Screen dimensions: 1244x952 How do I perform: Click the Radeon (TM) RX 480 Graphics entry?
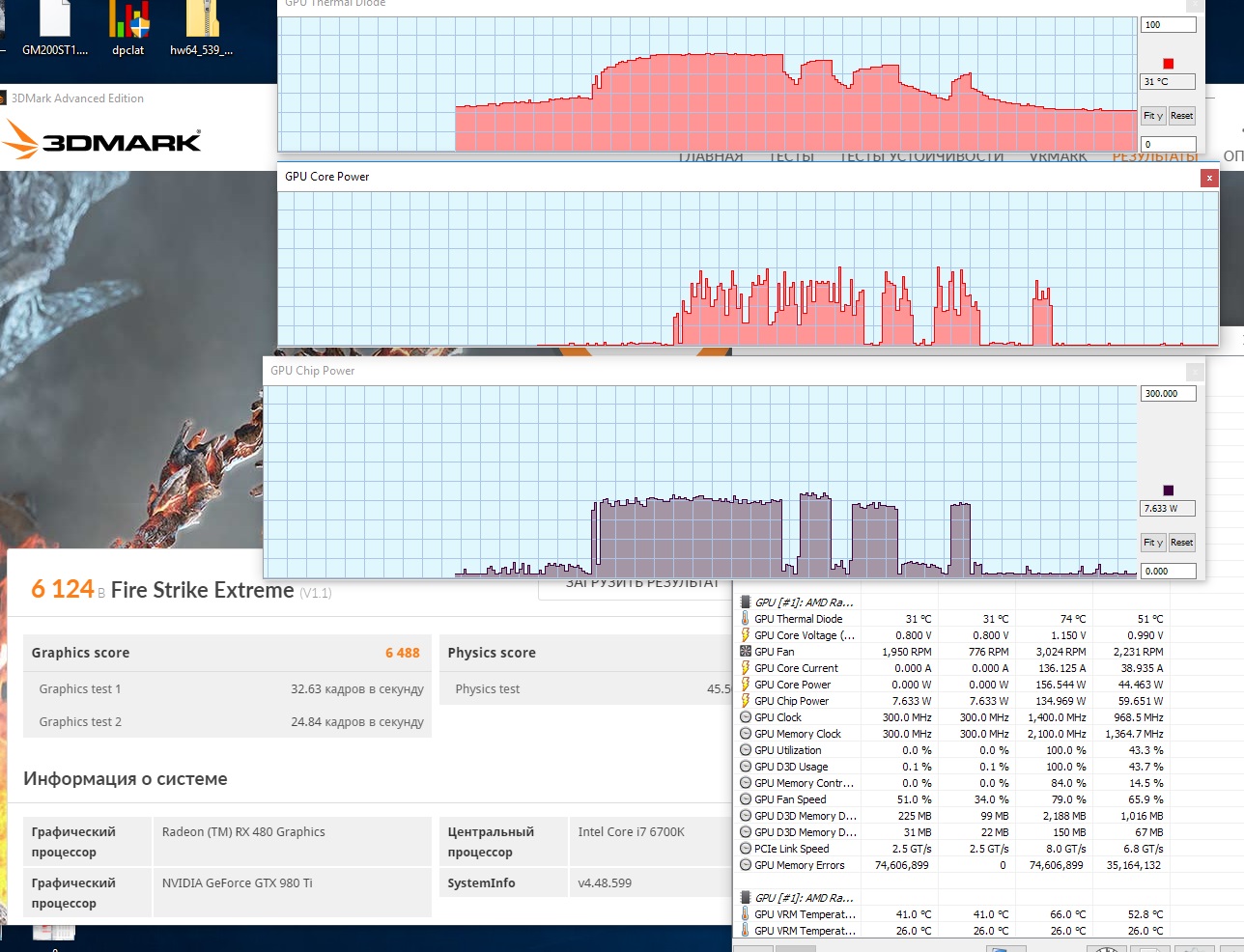pos(243,832)
